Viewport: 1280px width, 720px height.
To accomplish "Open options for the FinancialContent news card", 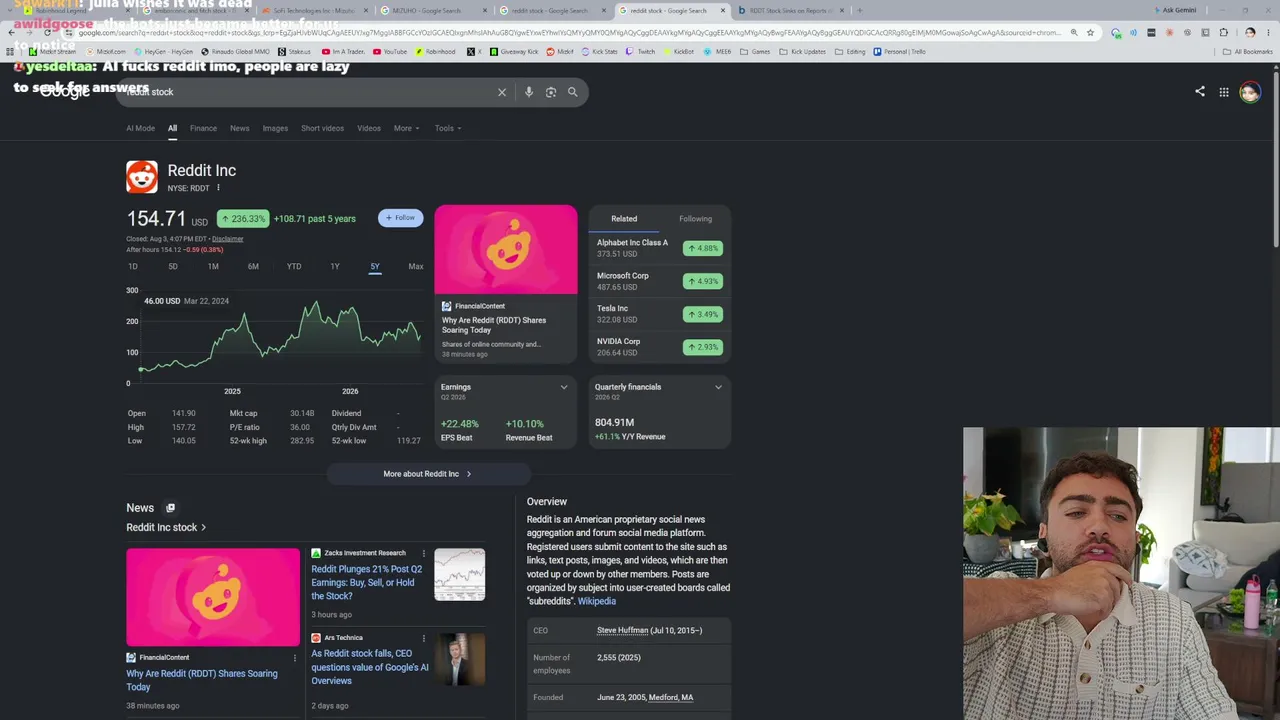I will tap(294, 658).
